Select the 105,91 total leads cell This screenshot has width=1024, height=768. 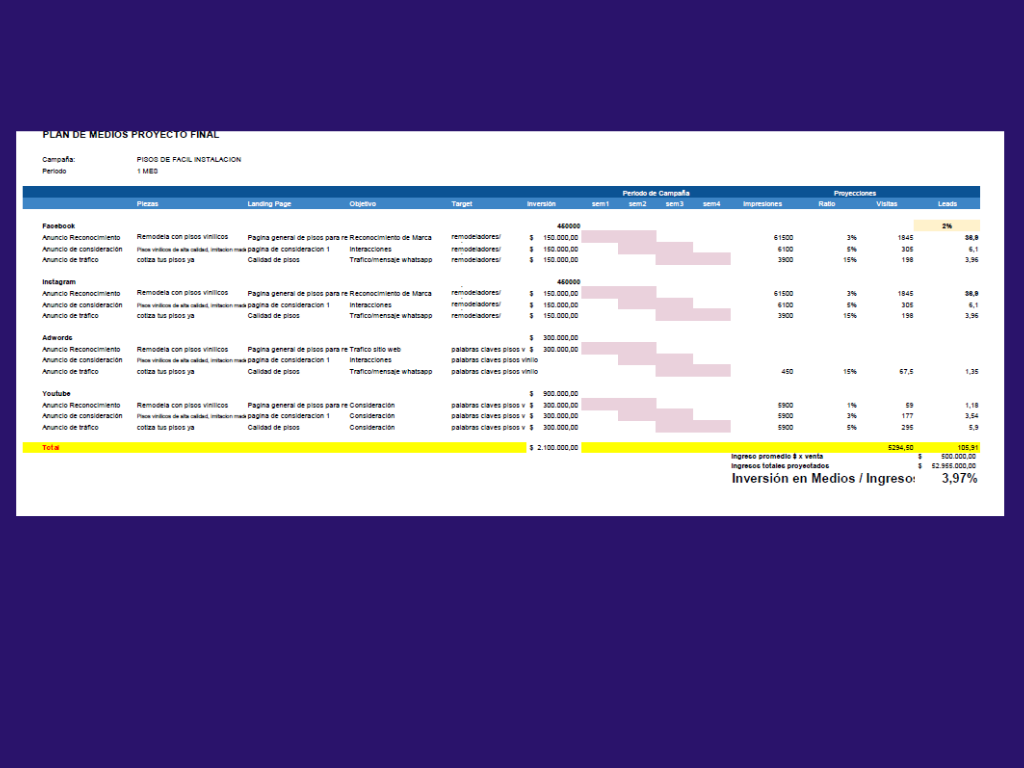[x=968, y=447]
